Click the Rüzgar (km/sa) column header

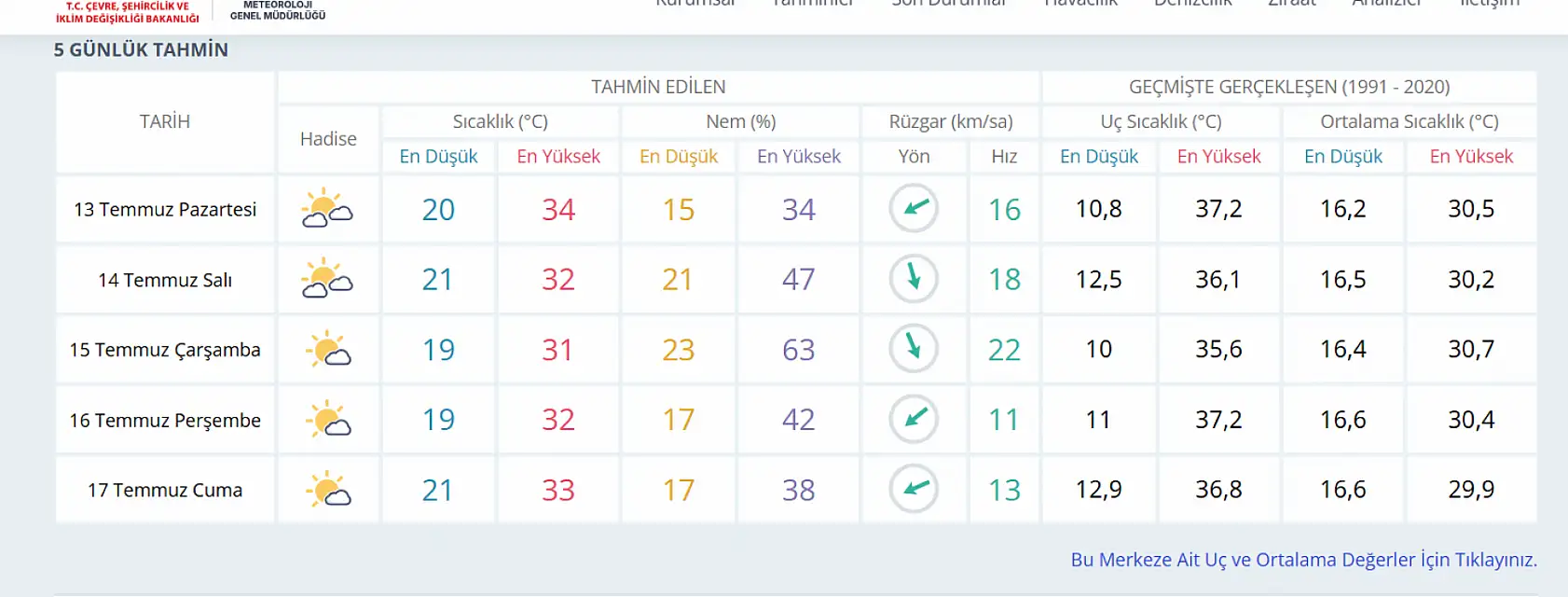pyautogui.click(x=951, y=121)
